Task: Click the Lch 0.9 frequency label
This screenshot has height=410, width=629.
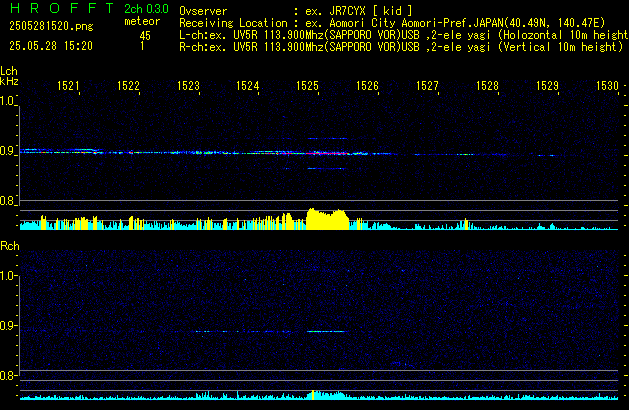Action: (7, 151)
